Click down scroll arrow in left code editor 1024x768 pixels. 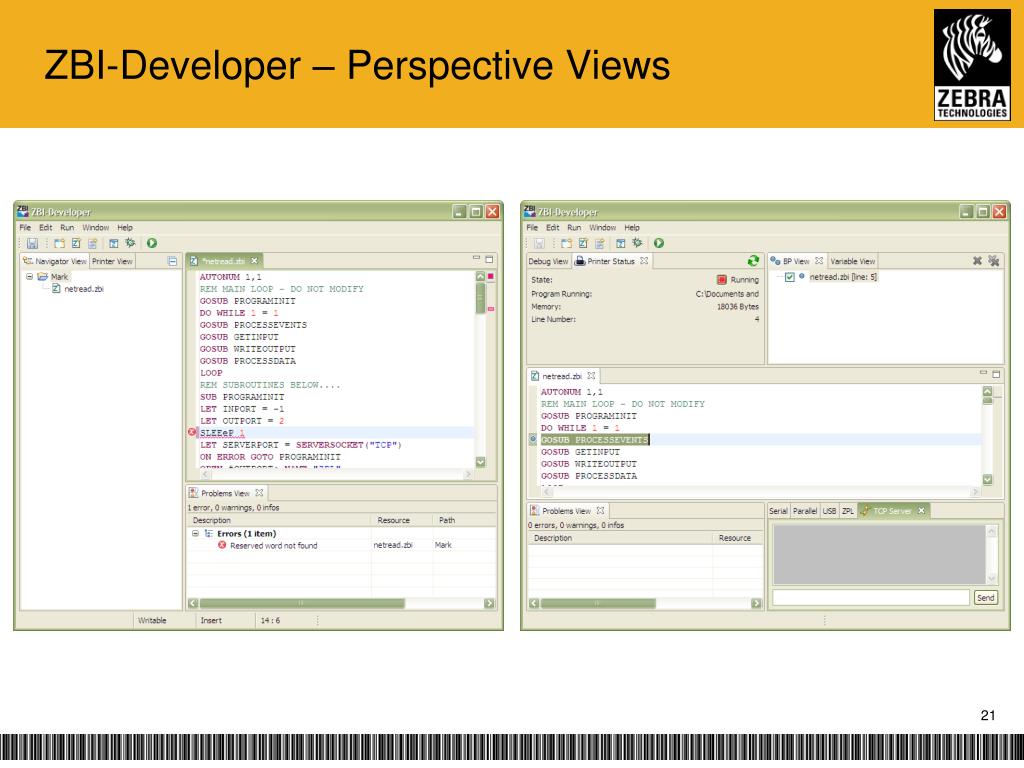coord(481,462)
